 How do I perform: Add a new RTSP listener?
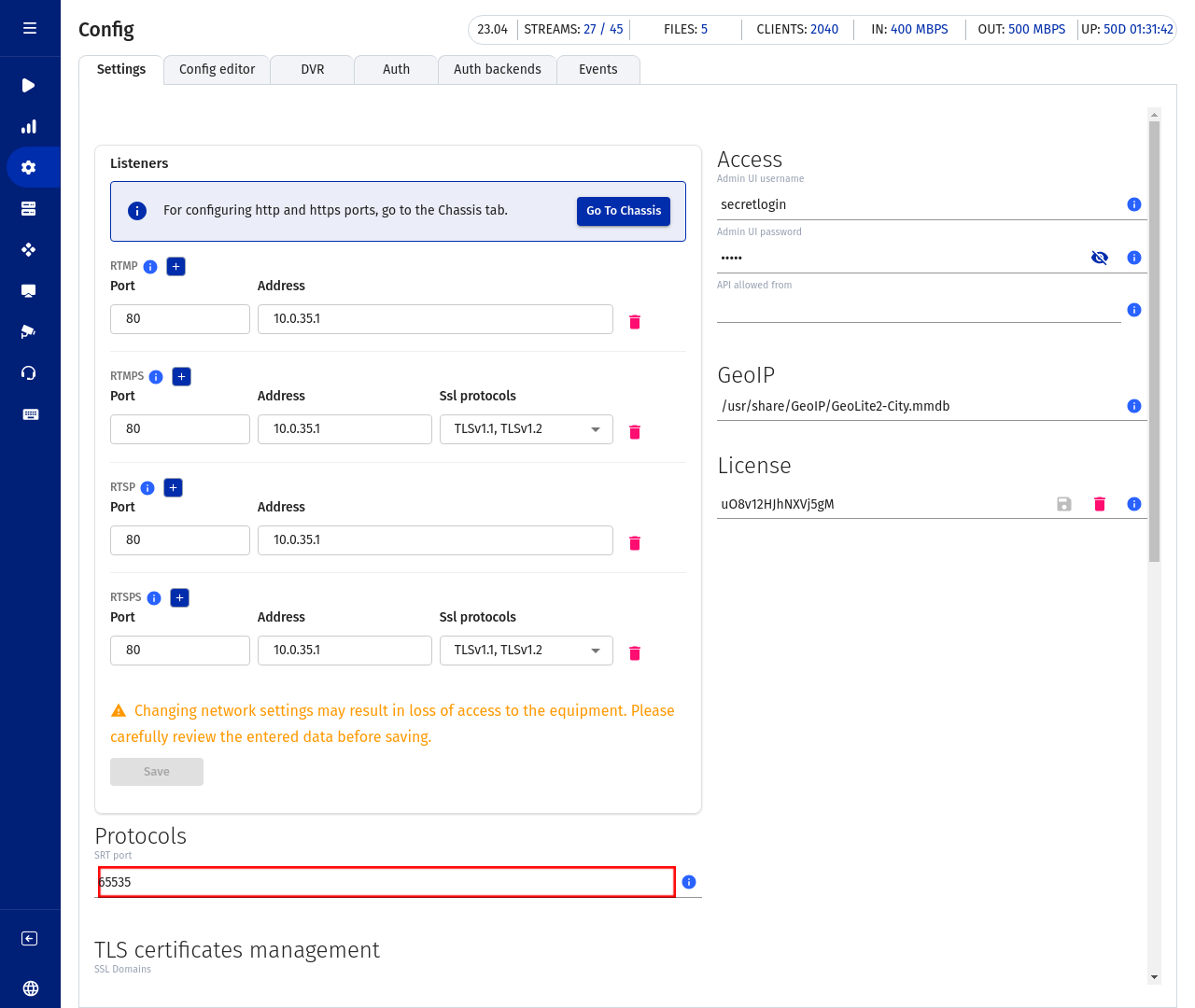173,488
